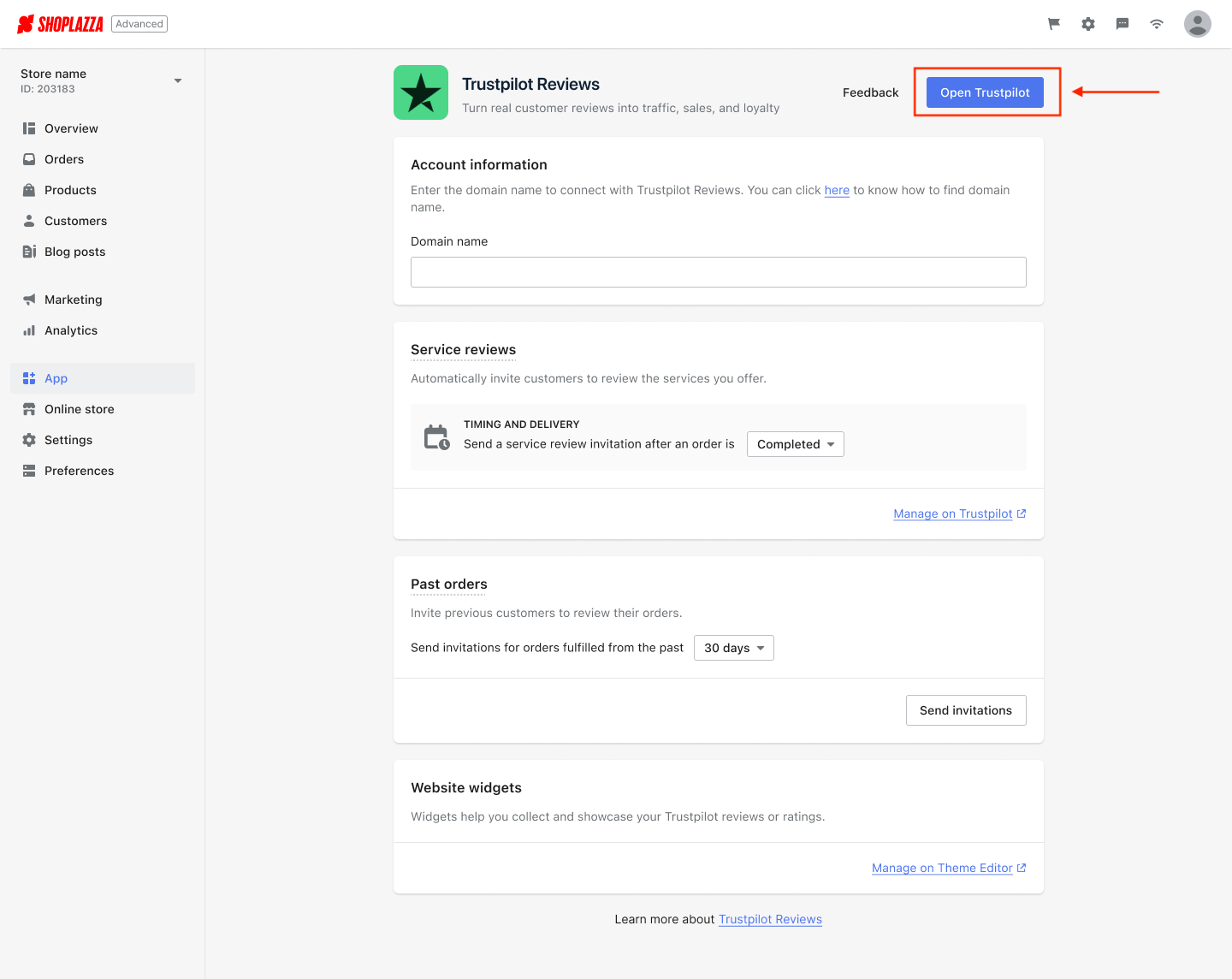Click the Customers person icon in sidebar
Viewport: 1232px width, 979px height.
pyautogui.click(x=29, y=221)
